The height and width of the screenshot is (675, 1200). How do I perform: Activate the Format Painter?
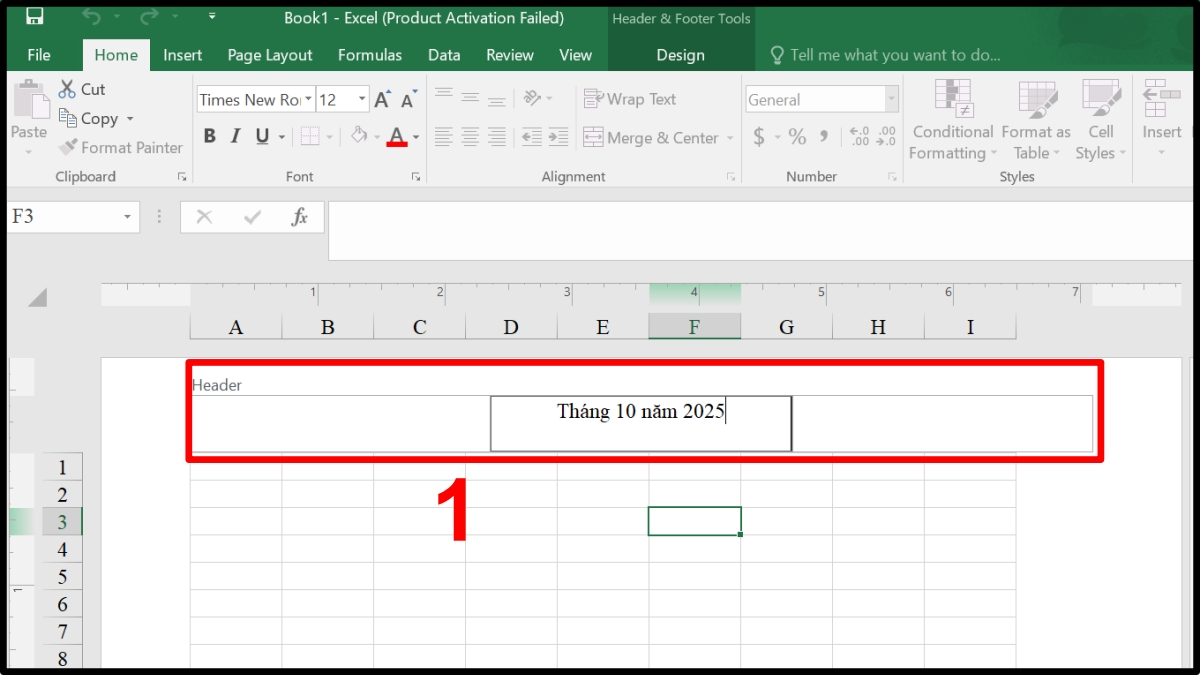pyautogui.click(x=120, y=147)
